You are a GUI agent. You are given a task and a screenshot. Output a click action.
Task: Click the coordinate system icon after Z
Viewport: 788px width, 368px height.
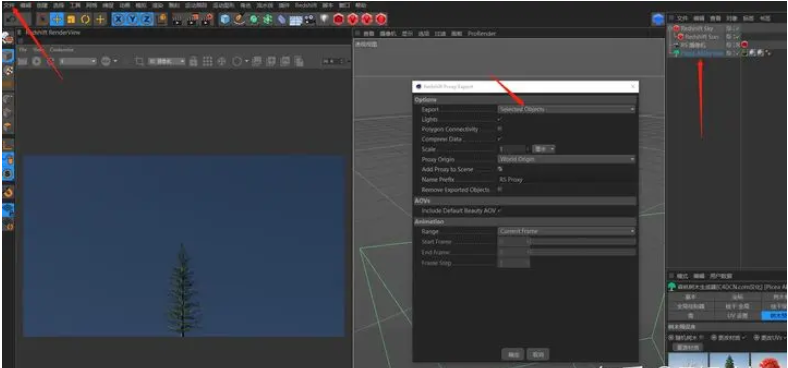161,19
